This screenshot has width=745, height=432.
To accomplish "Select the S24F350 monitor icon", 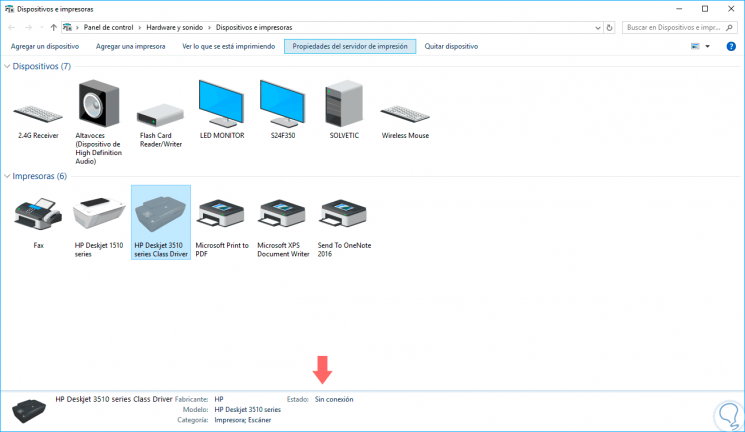I will (x=283, y=104).
